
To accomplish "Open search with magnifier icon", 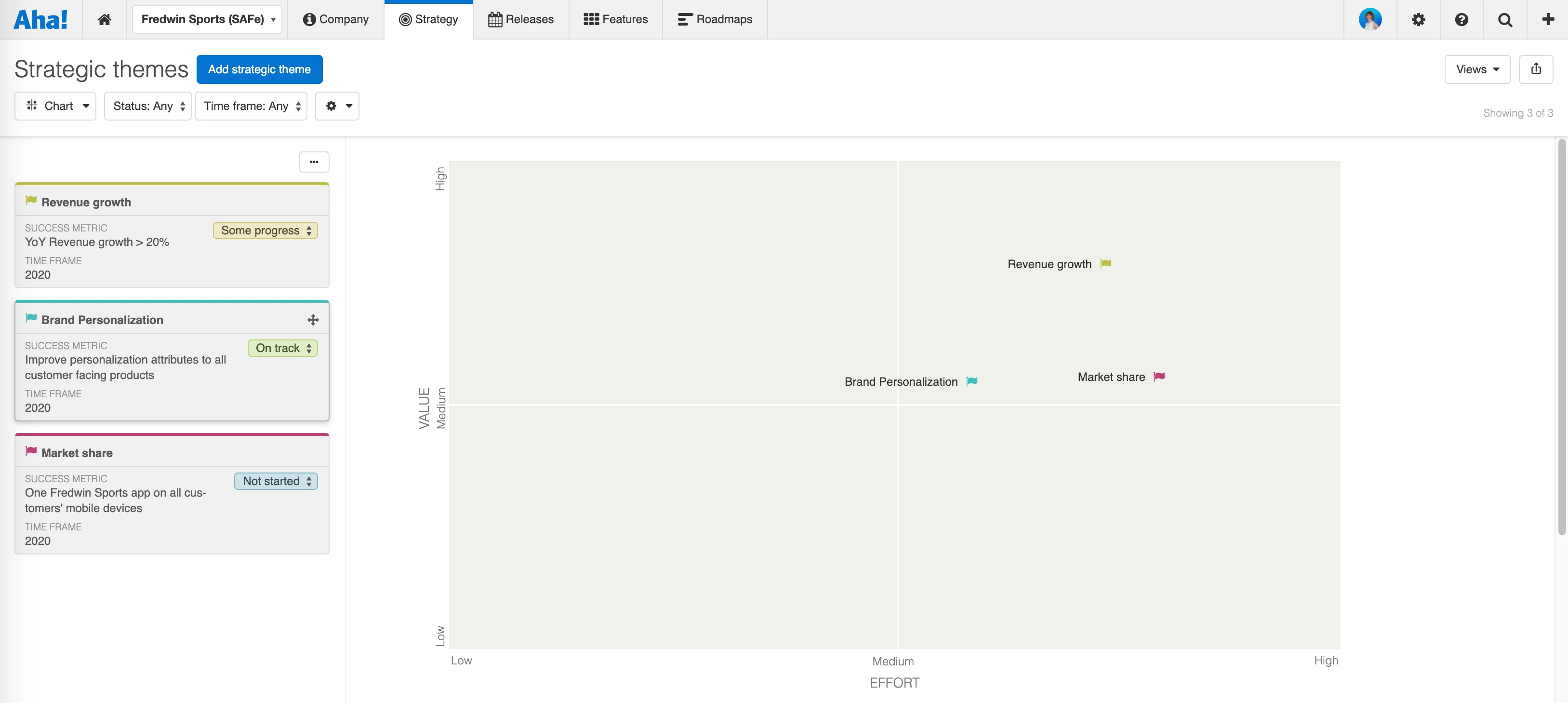I will (x=1505, y=19).
